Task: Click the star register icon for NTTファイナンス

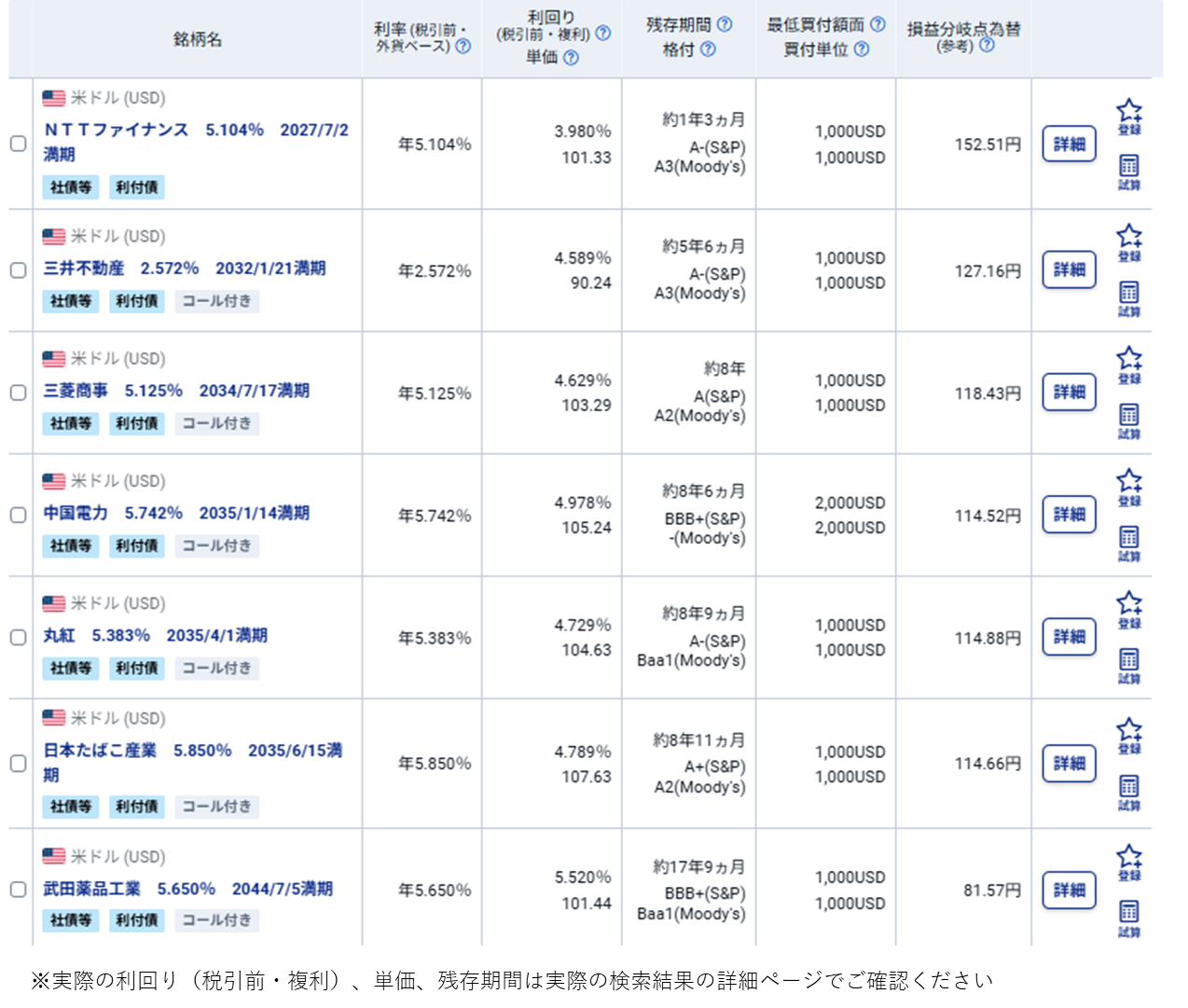Action: click(1128, 112)
